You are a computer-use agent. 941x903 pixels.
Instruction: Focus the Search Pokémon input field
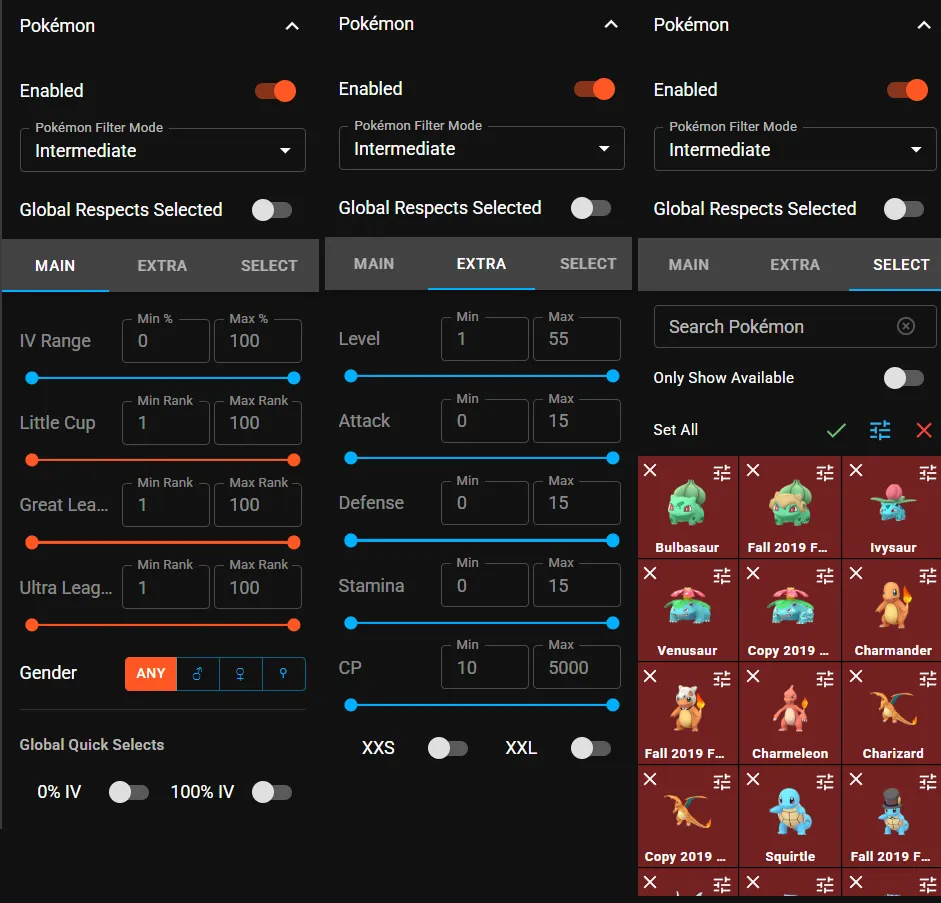(795, 326)
